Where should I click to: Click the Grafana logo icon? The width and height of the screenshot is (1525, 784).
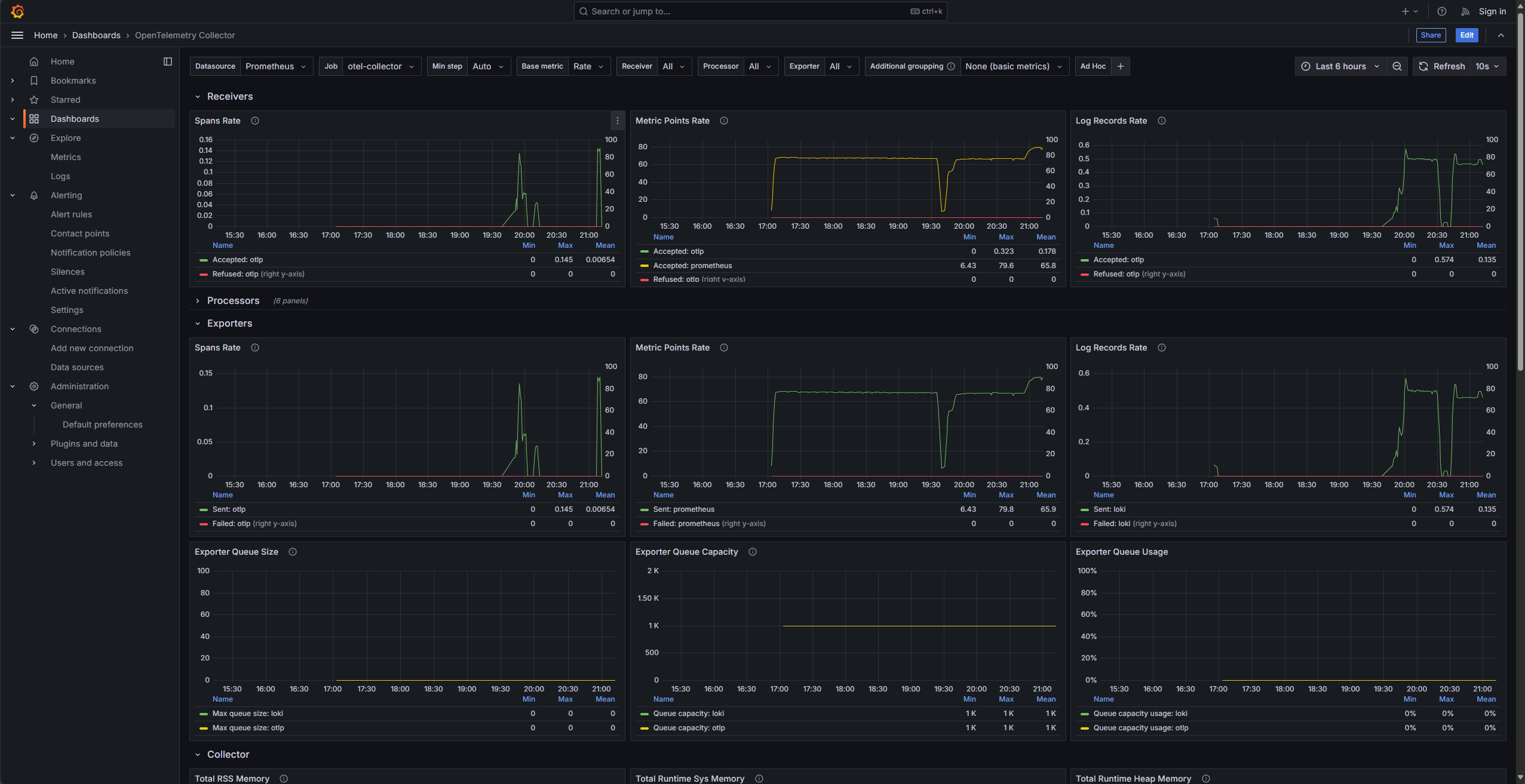[17, 11]
